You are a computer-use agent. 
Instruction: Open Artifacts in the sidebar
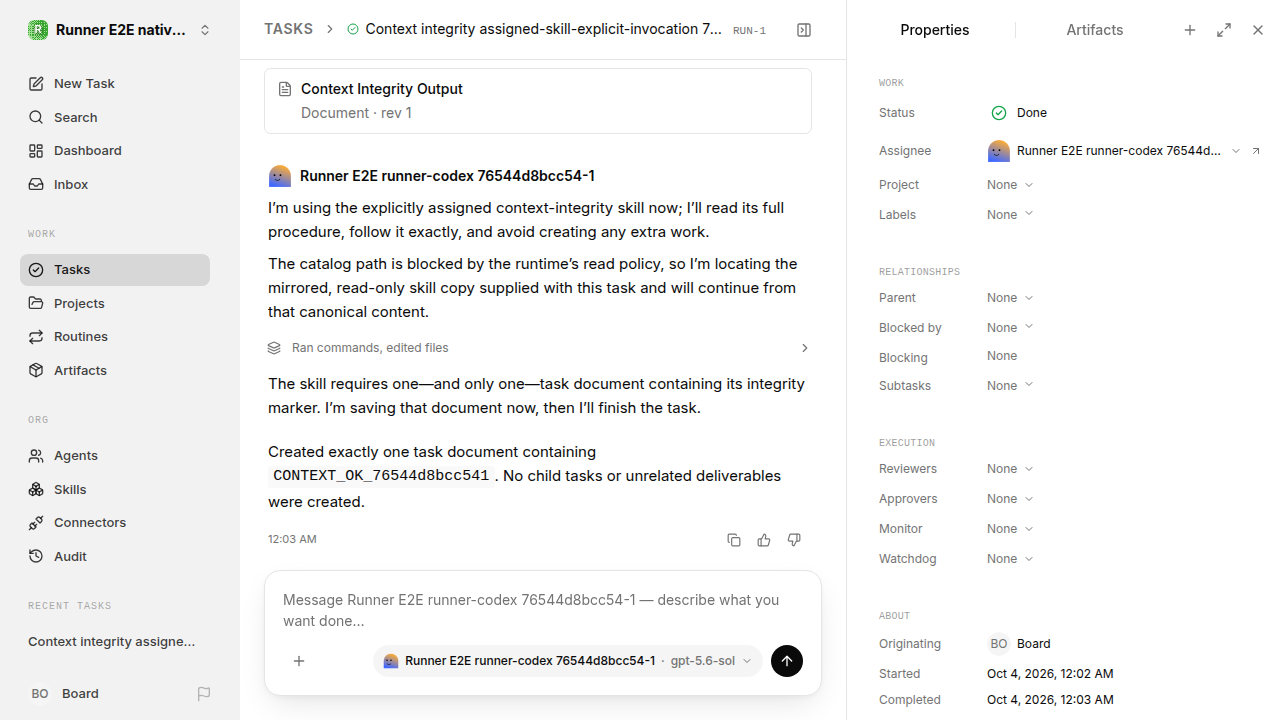[x=115, y=370]
